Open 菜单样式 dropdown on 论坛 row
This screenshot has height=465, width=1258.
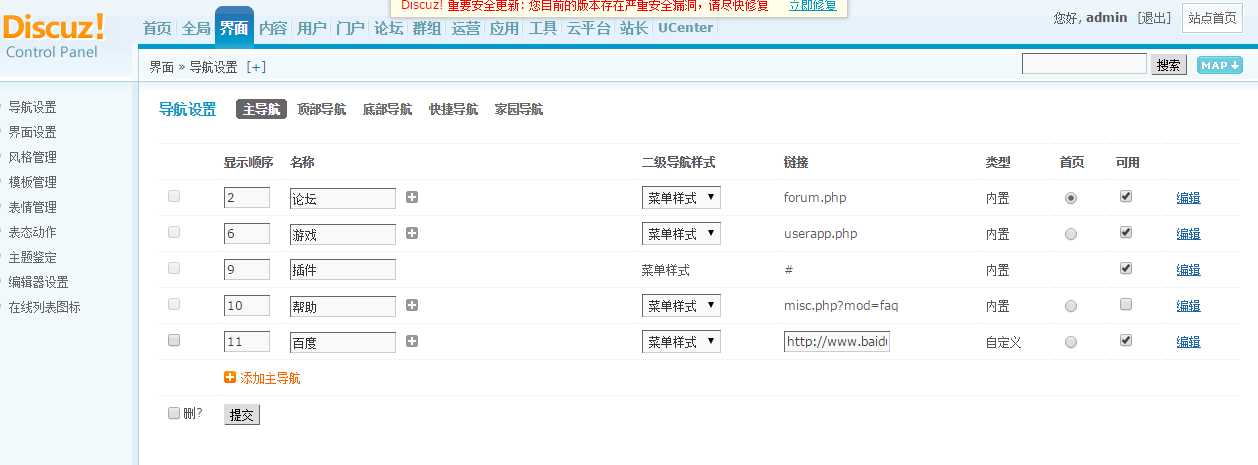(x=681, y=198)
